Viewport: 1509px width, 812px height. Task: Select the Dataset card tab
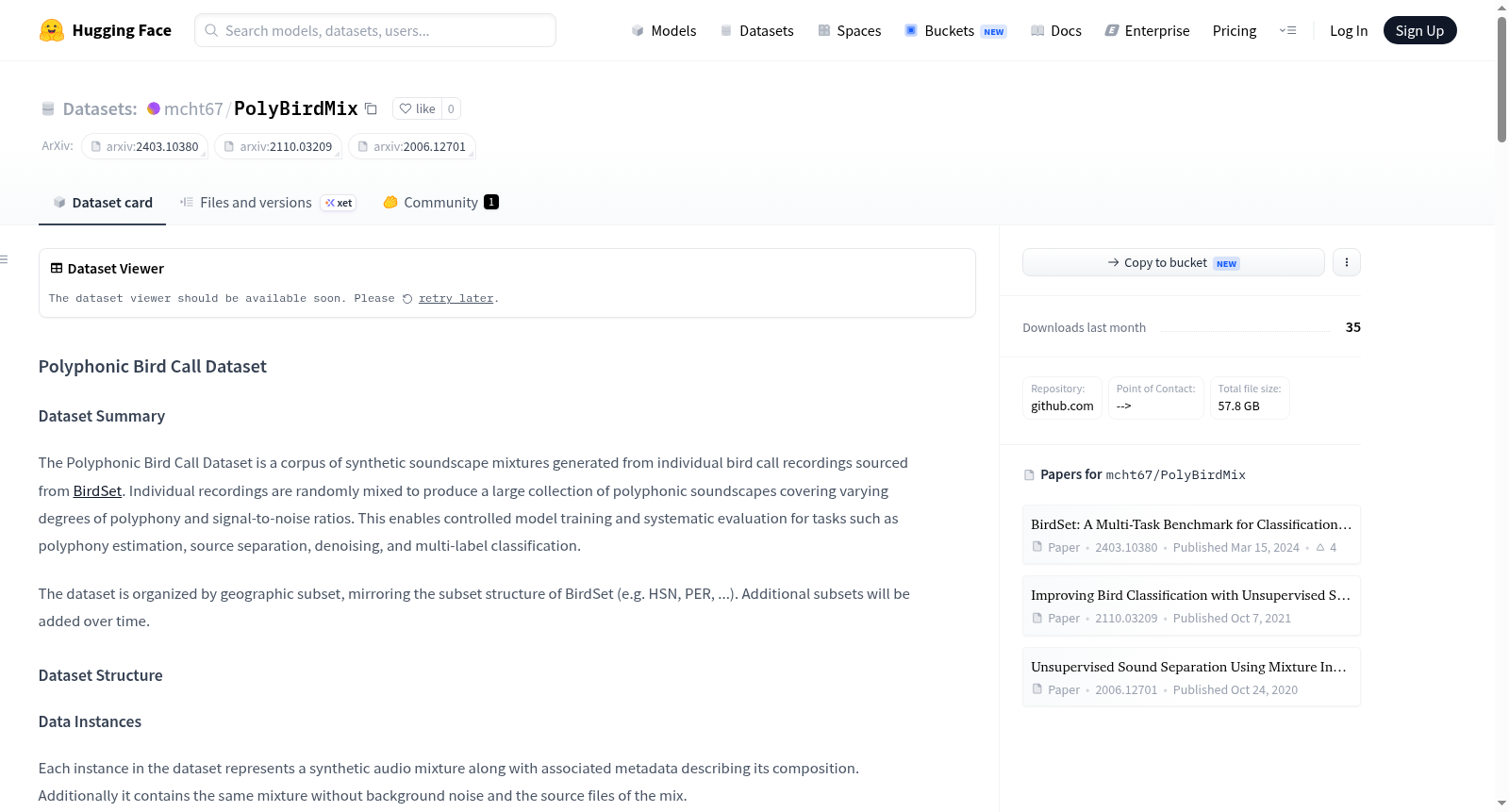pyautogui.click(x=102, y=203)
